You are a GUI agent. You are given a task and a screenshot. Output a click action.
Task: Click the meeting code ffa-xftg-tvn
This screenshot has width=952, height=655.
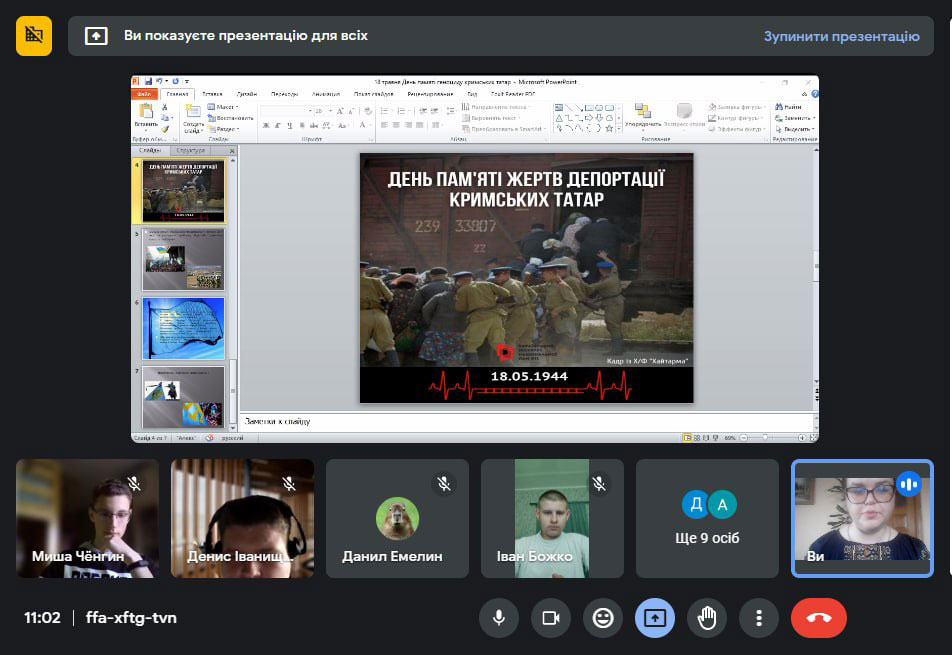pos(131,618)
